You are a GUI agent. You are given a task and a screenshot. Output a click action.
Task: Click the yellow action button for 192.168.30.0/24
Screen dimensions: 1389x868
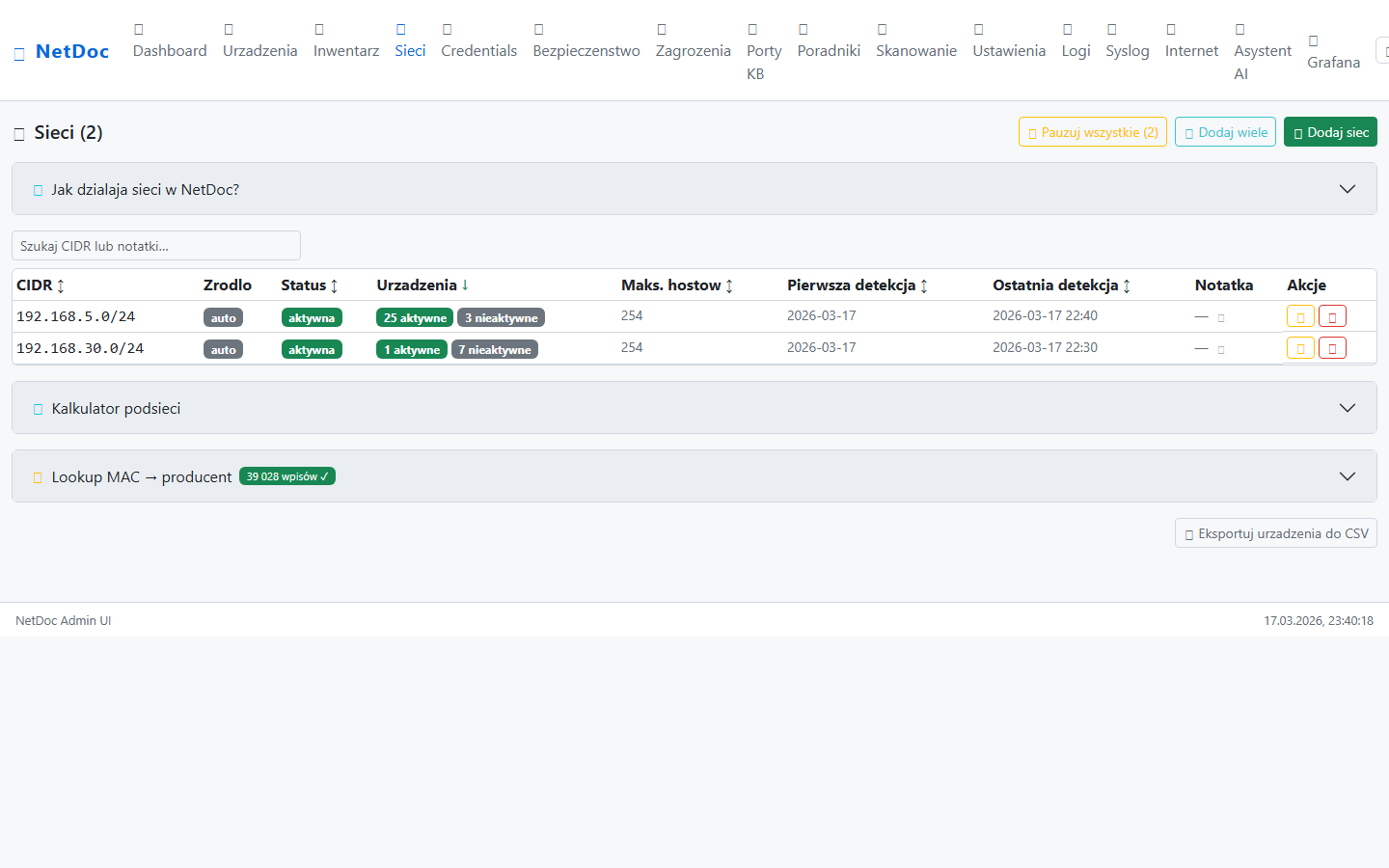[1299, 348]
